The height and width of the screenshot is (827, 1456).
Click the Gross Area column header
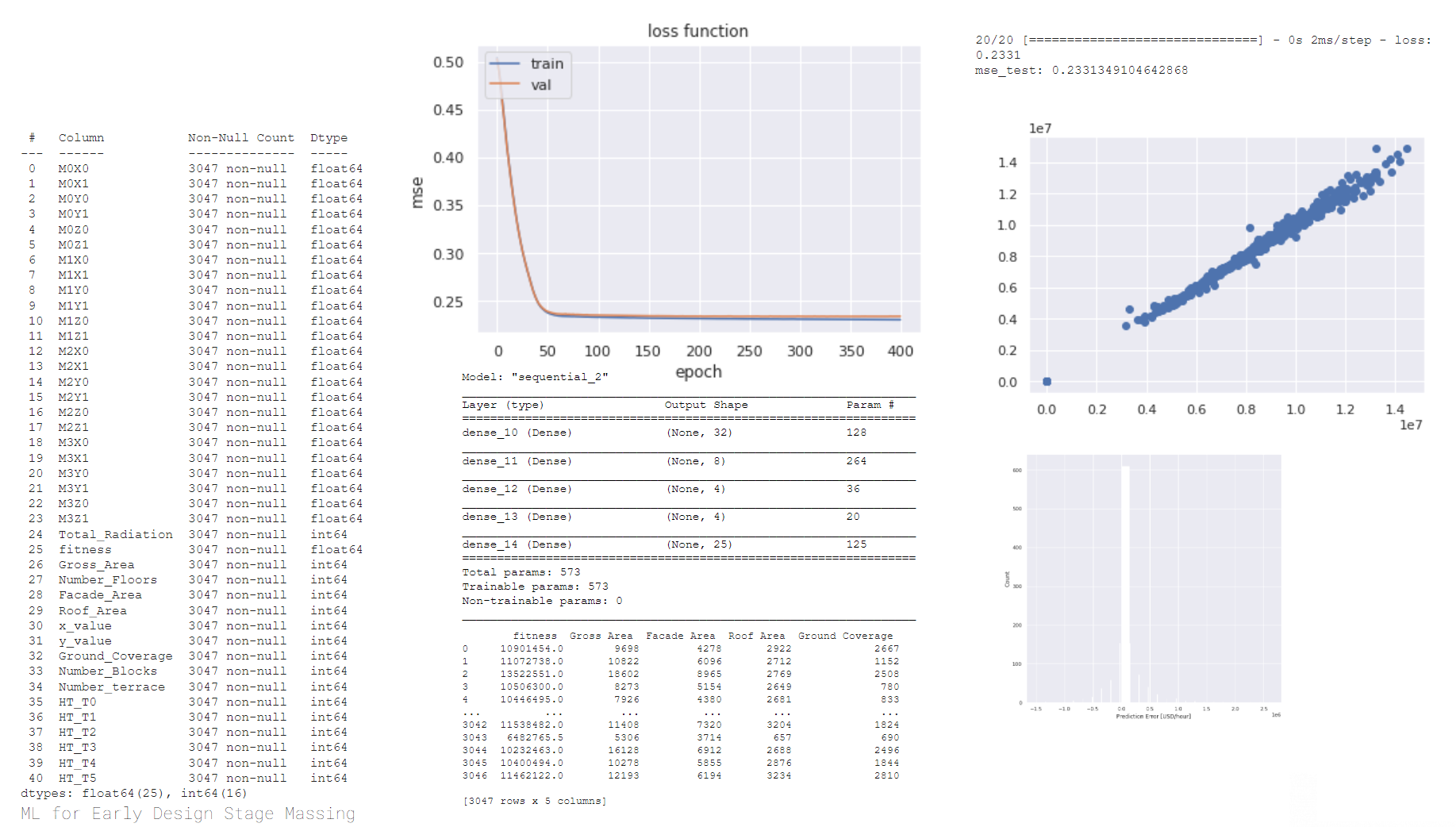pos(601,636)
